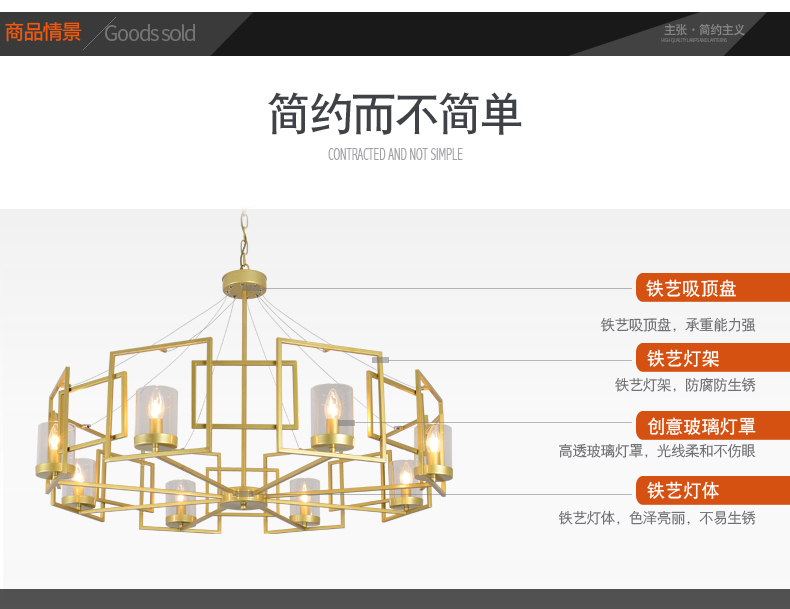
Task: Click the central square frame of chandelier
Action: [244, 394]
